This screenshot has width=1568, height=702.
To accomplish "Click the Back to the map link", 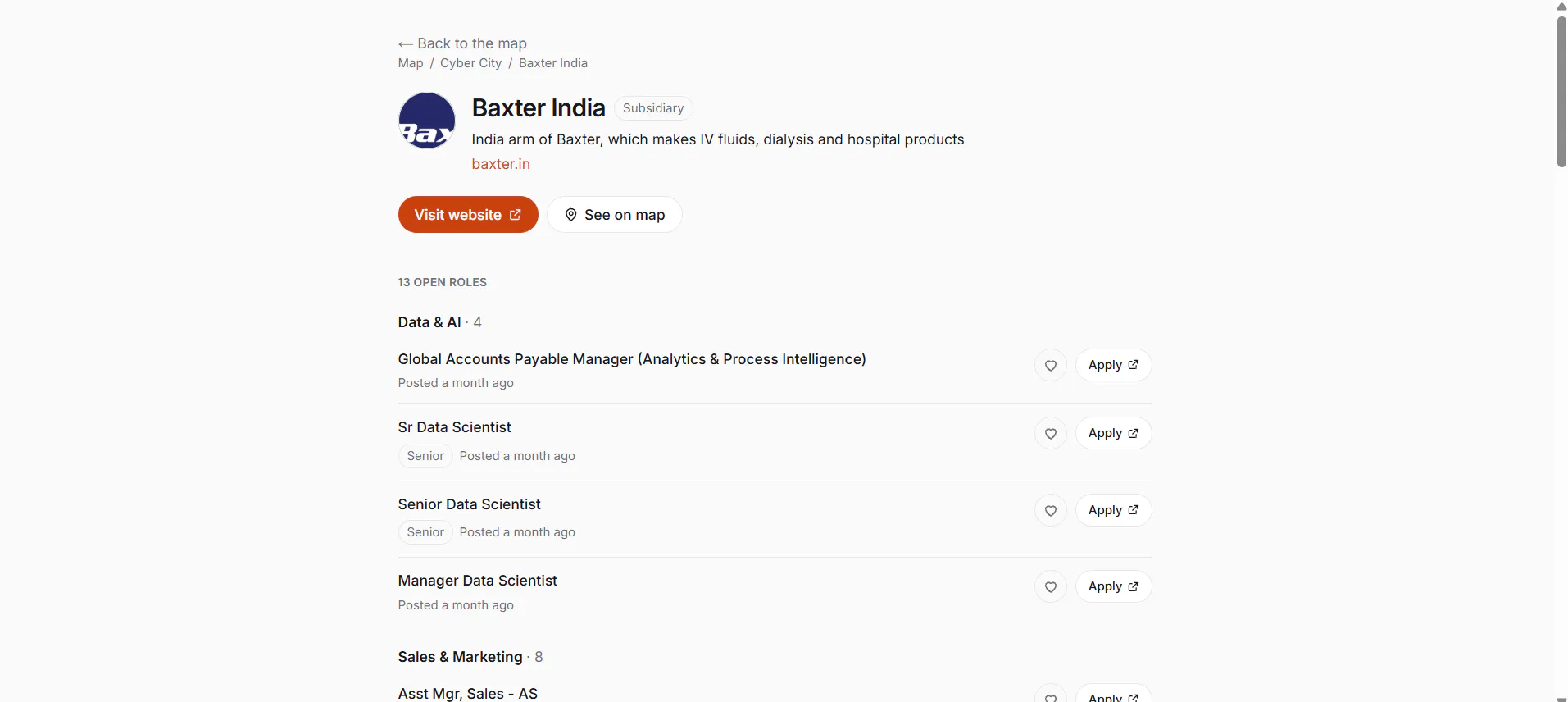I will point(462,43).
